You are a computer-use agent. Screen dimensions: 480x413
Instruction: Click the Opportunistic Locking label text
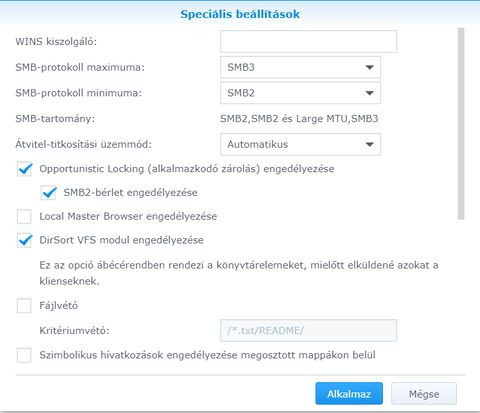(x=187, y=169)
